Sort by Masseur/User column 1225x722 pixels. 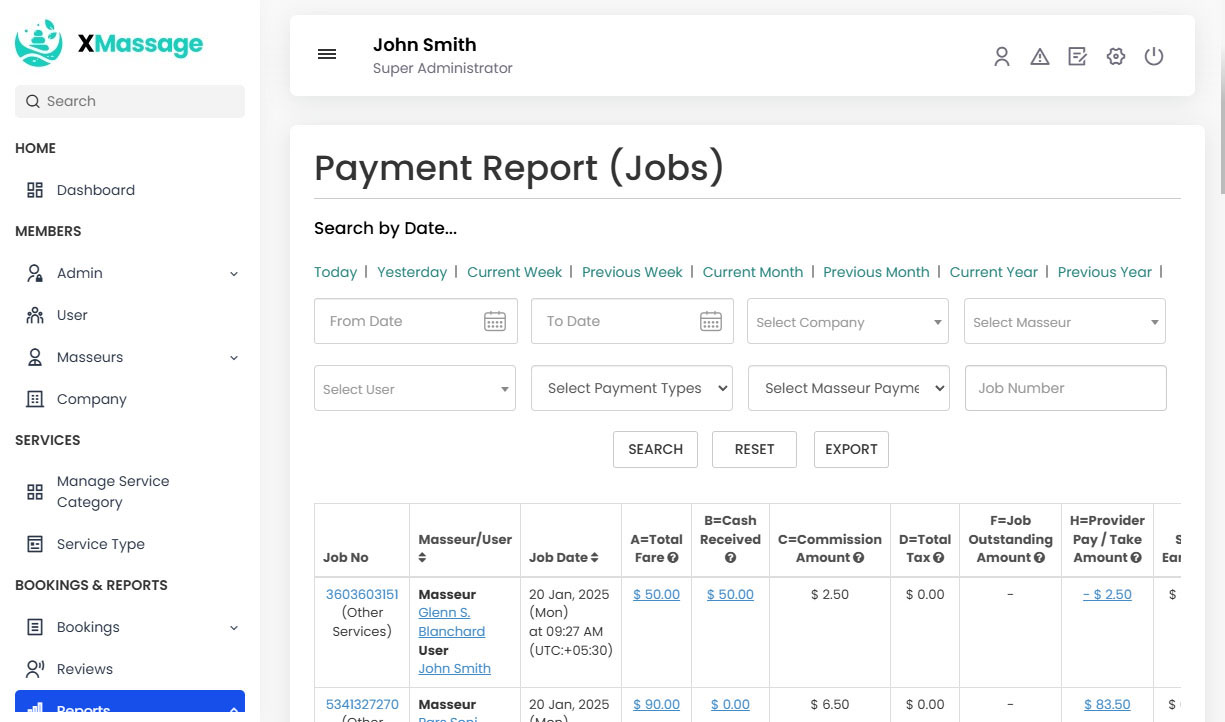(x=423, y=558)
